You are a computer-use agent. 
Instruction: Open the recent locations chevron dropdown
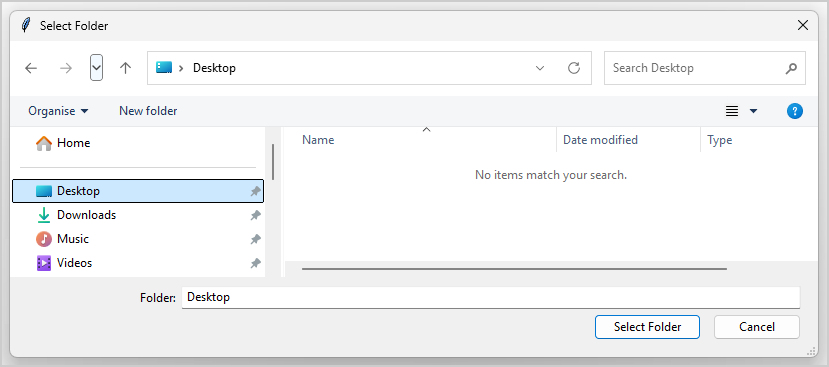click(x=96, y=68)
